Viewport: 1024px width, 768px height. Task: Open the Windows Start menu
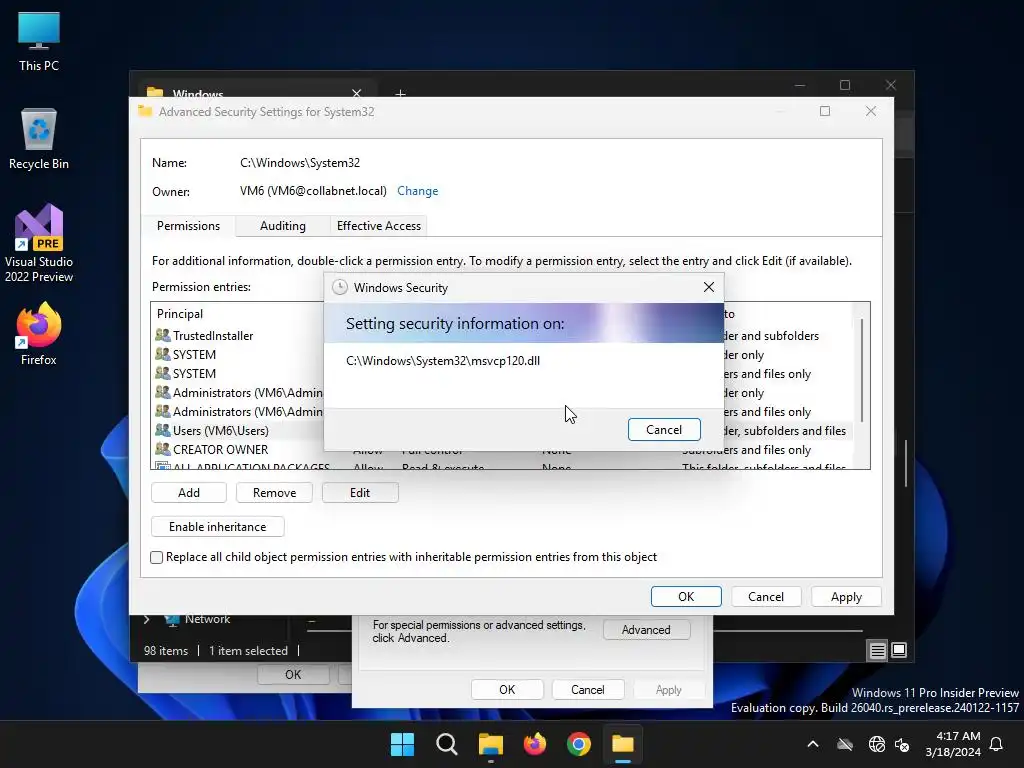pyautogui.click(x=402, y=744)
